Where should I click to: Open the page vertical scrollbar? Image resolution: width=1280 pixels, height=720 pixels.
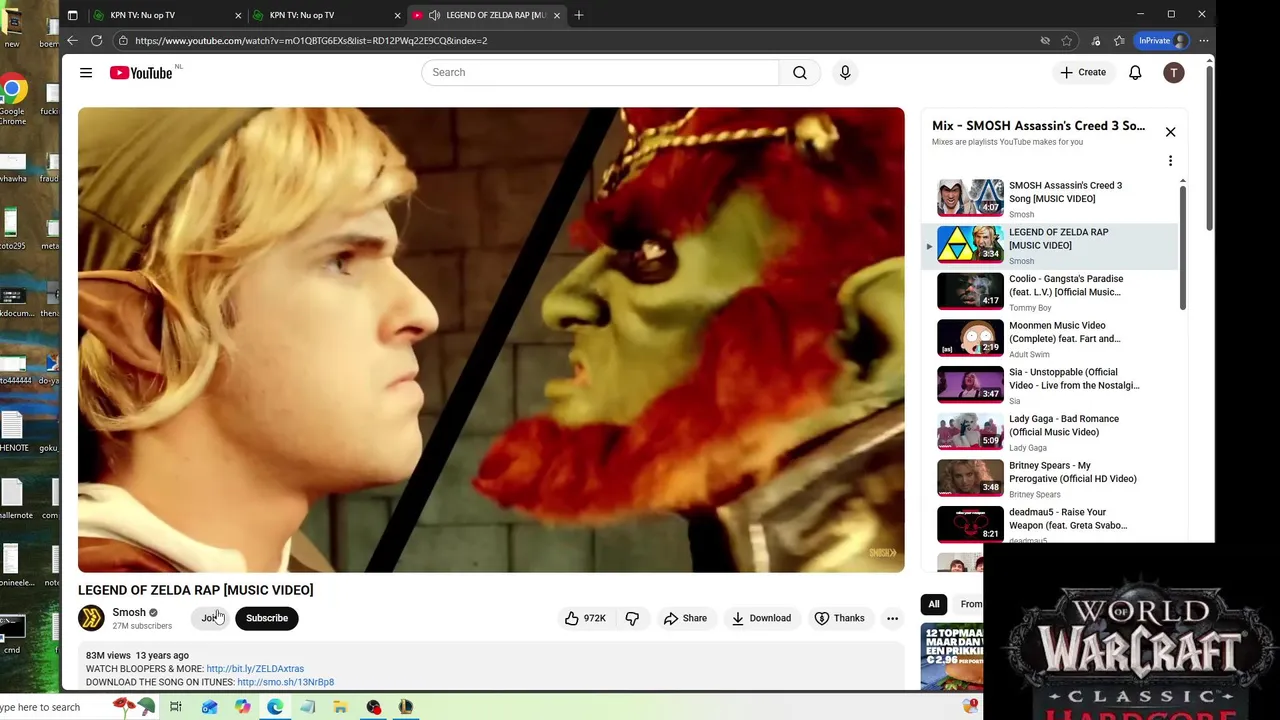point(1210,150)
